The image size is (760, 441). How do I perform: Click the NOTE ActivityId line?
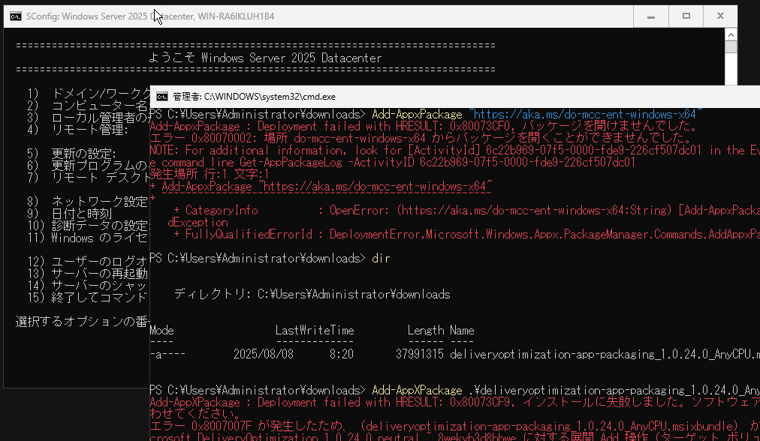[x=455, y=151]
